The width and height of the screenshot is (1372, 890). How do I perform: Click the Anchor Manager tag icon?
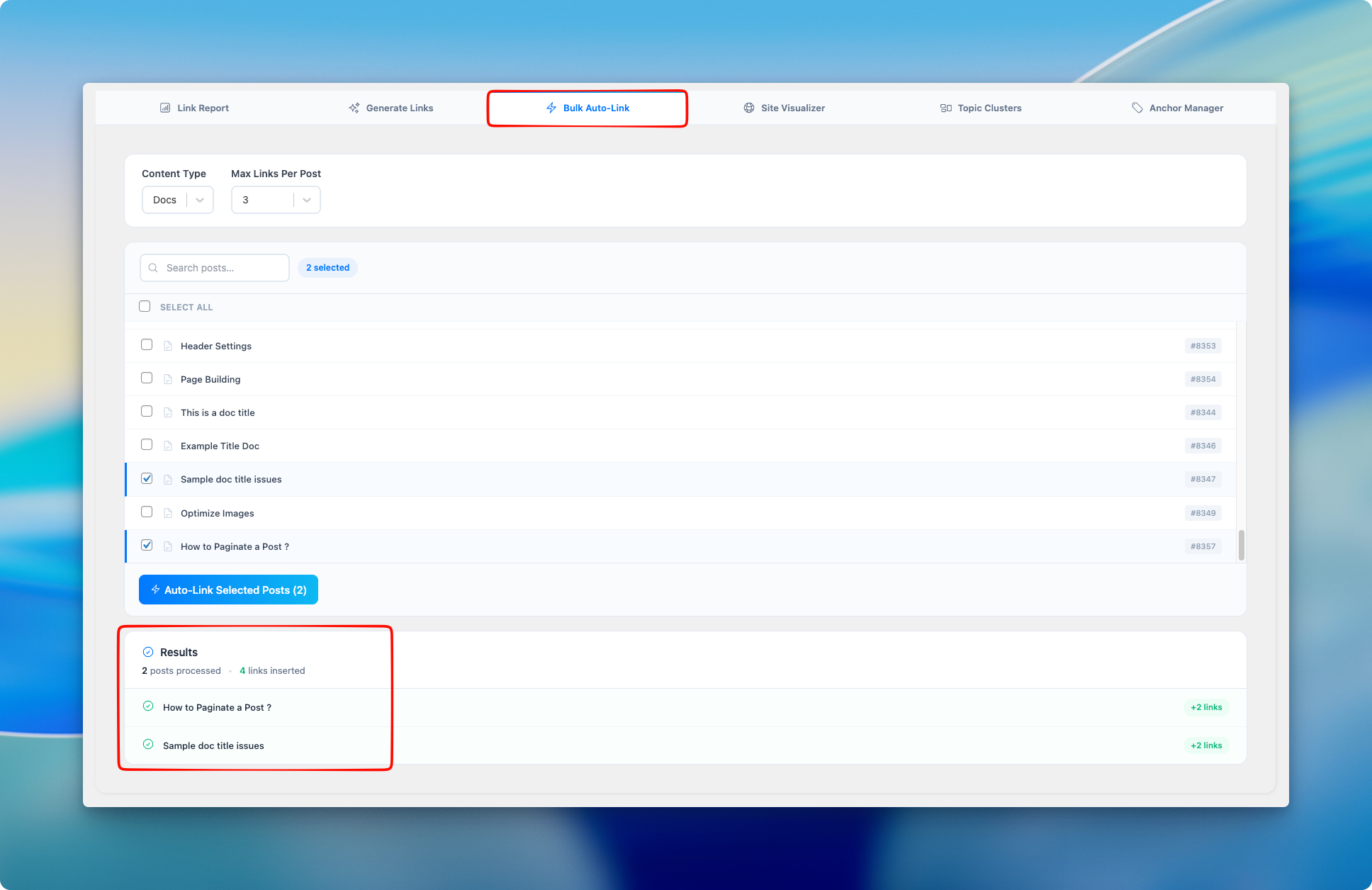[x=1137, y=108]
